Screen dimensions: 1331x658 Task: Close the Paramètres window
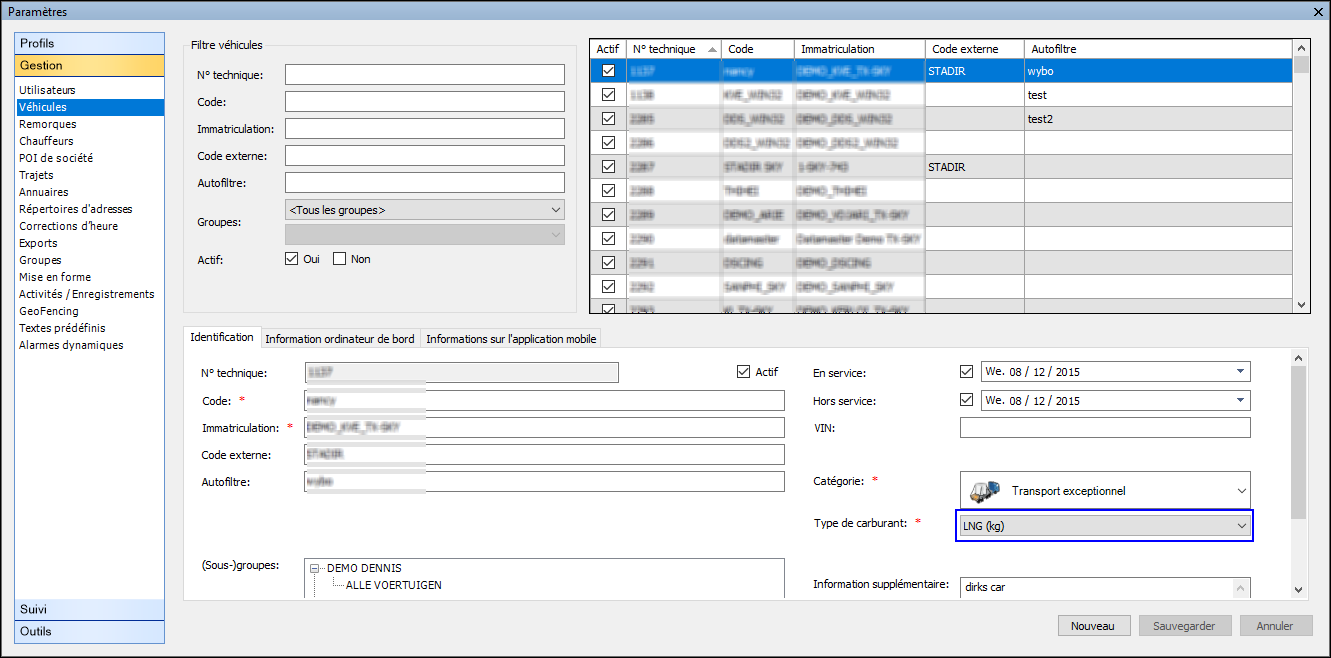(1317, 11)
